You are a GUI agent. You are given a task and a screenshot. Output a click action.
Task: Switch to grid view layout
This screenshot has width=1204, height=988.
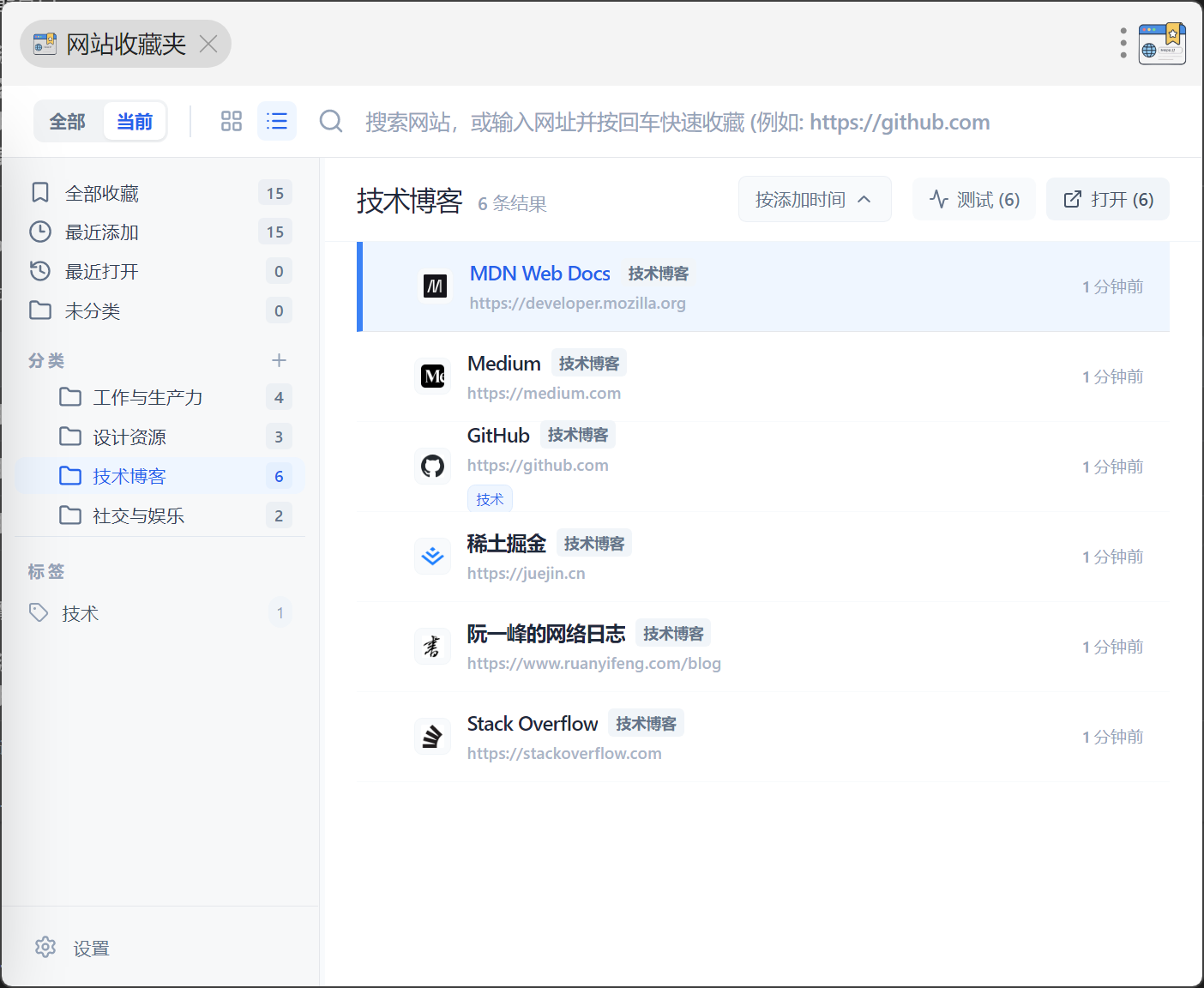[x=231, y=121]
